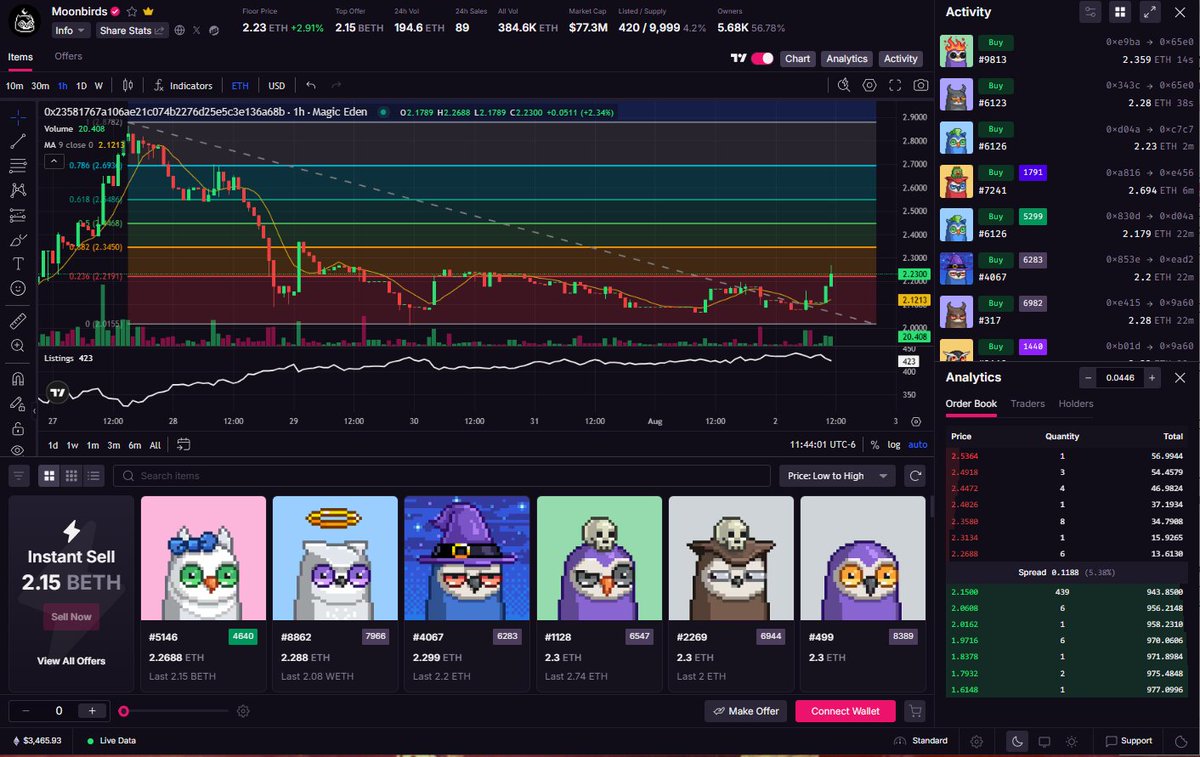Screen dimensions: 1200x757
Task: Toggle the TradingView chart switch
Action: coord(762,59)
